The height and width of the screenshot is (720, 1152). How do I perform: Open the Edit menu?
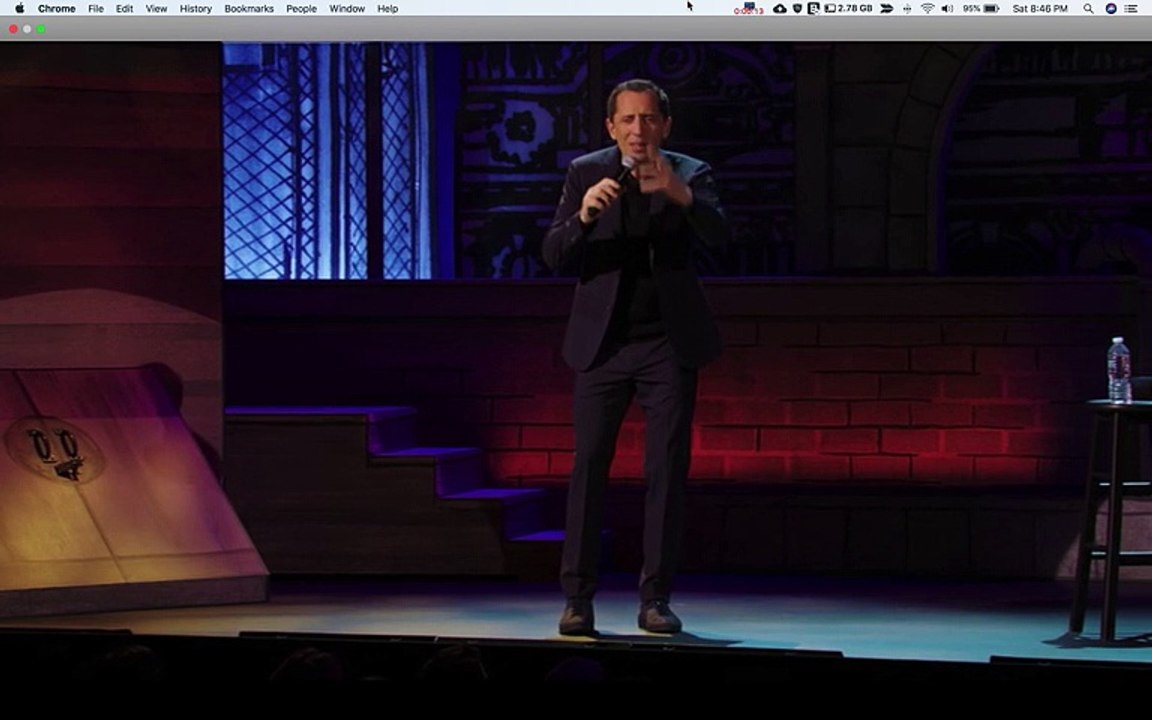click(124, 9)
